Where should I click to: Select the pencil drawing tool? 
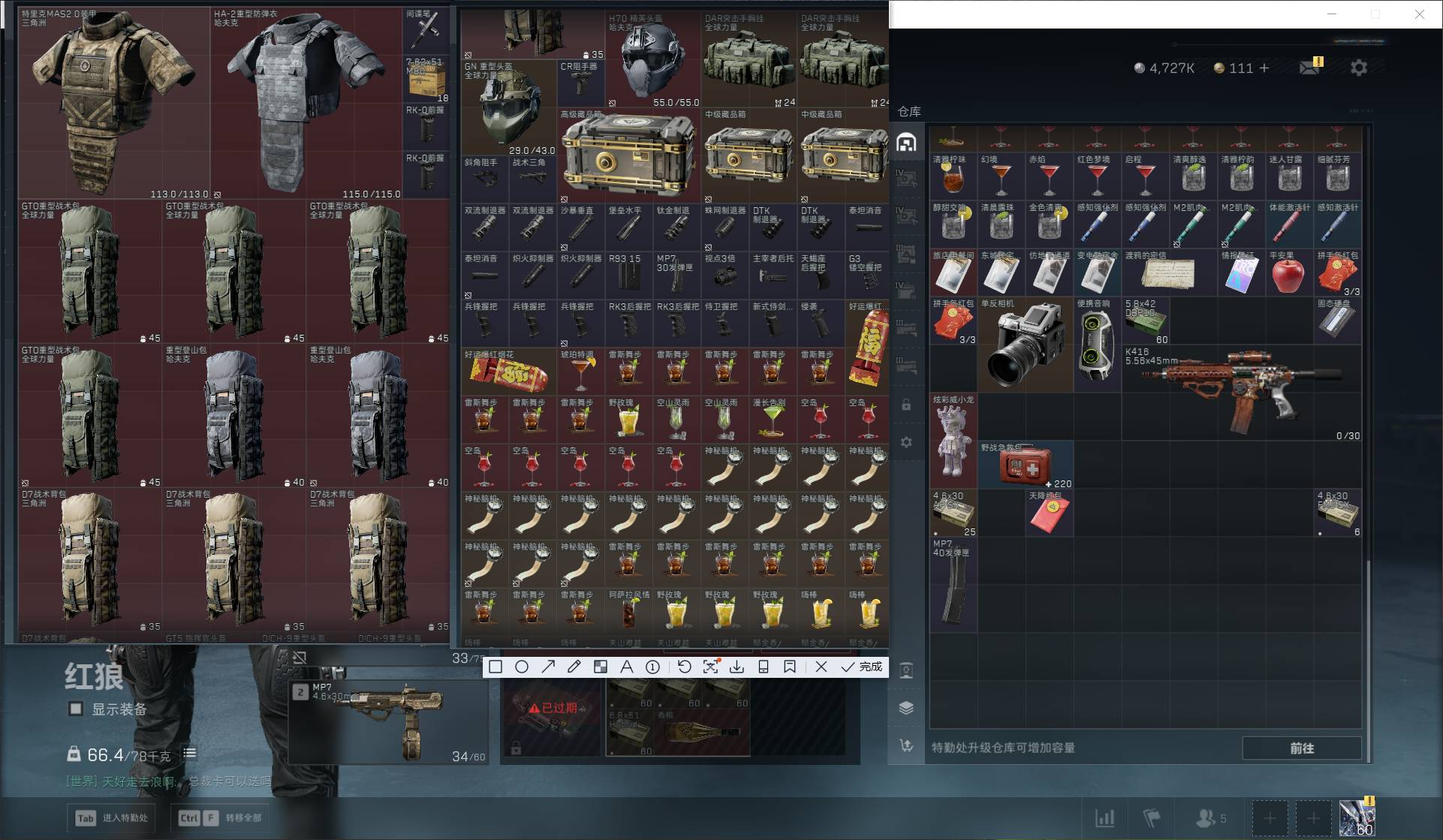pyautogui.click(x=574, y=667)
